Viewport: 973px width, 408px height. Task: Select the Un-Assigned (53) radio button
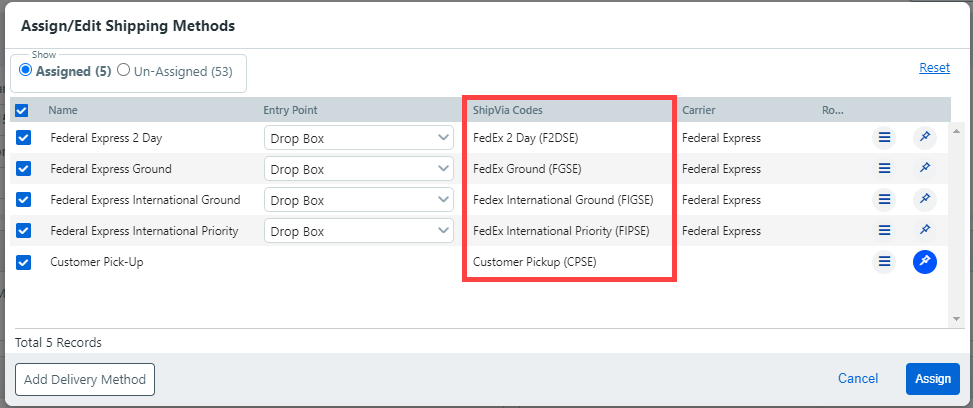click(124, 71)
